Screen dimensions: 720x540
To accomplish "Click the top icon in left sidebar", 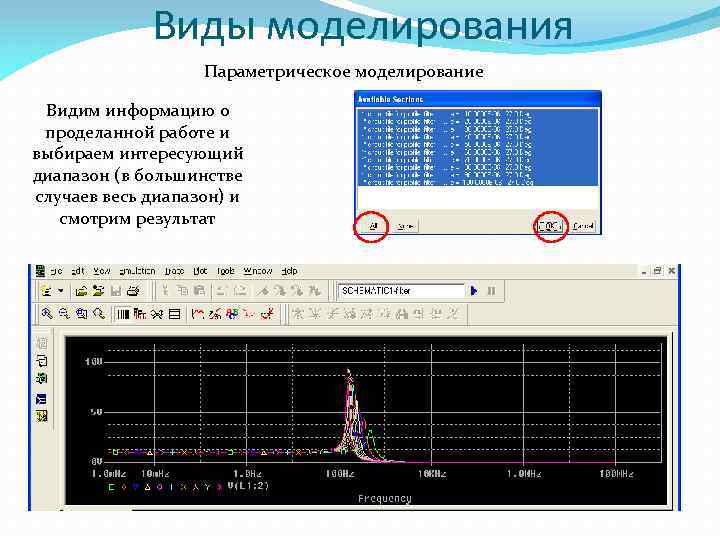I will coord(42,343).
